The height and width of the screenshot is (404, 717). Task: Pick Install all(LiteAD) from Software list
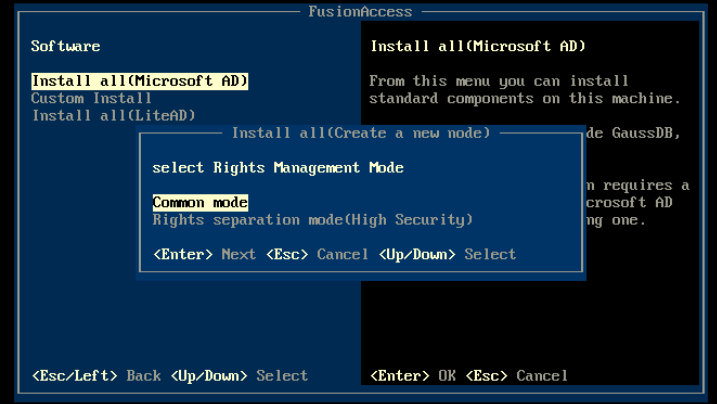point(114,115)
